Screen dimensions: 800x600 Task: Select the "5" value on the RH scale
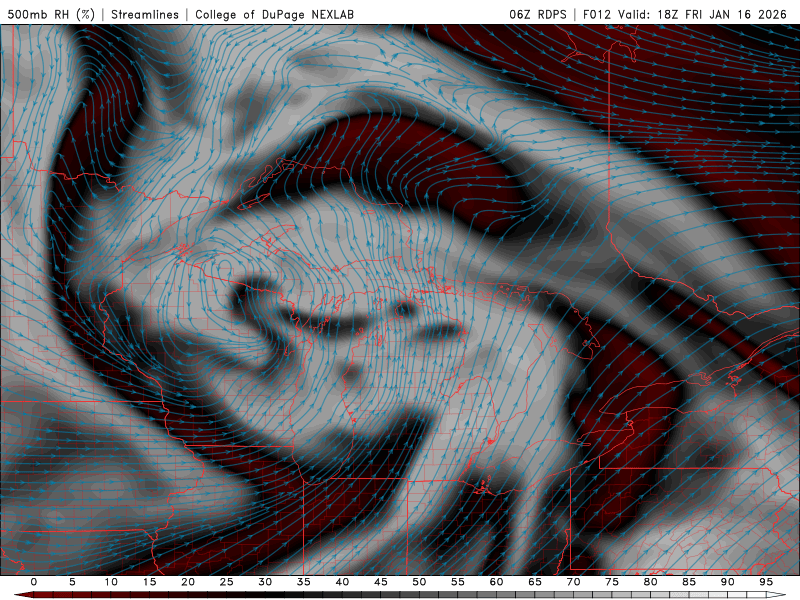[72, 582]
